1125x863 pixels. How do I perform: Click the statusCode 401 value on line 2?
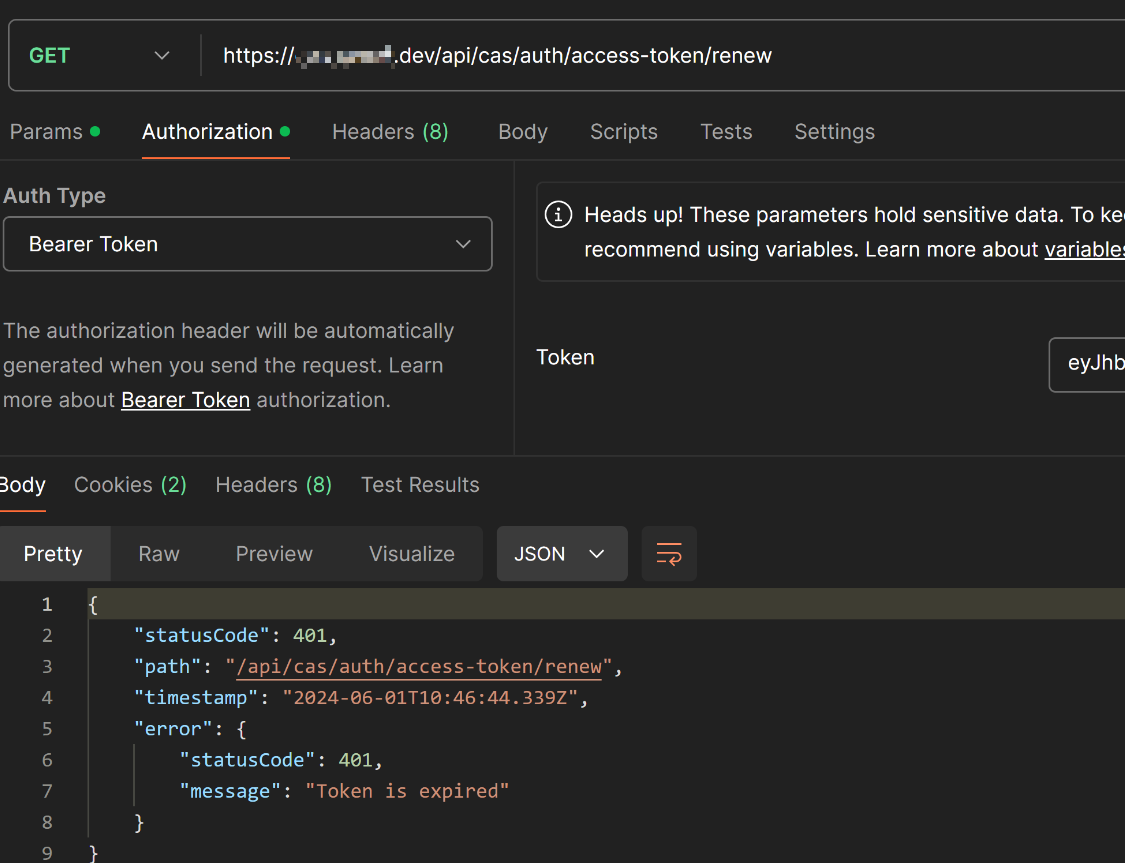(x=310, y=635)
